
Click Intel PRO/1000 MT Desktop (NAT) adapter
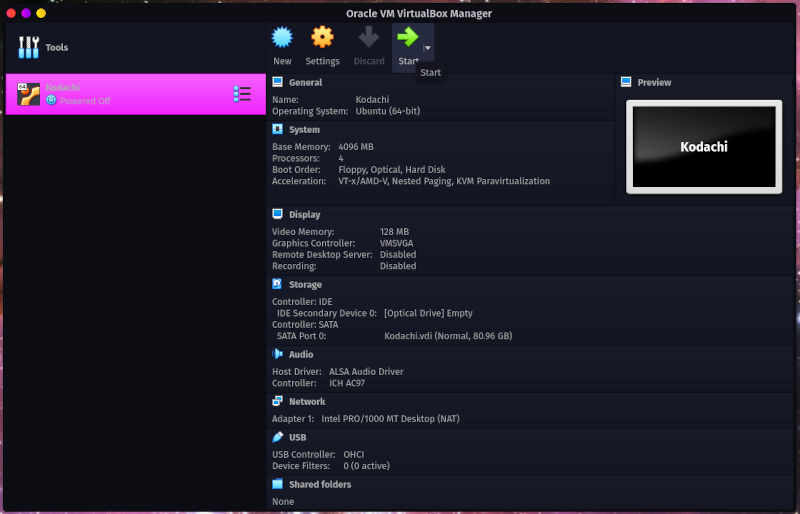[390, 419]
